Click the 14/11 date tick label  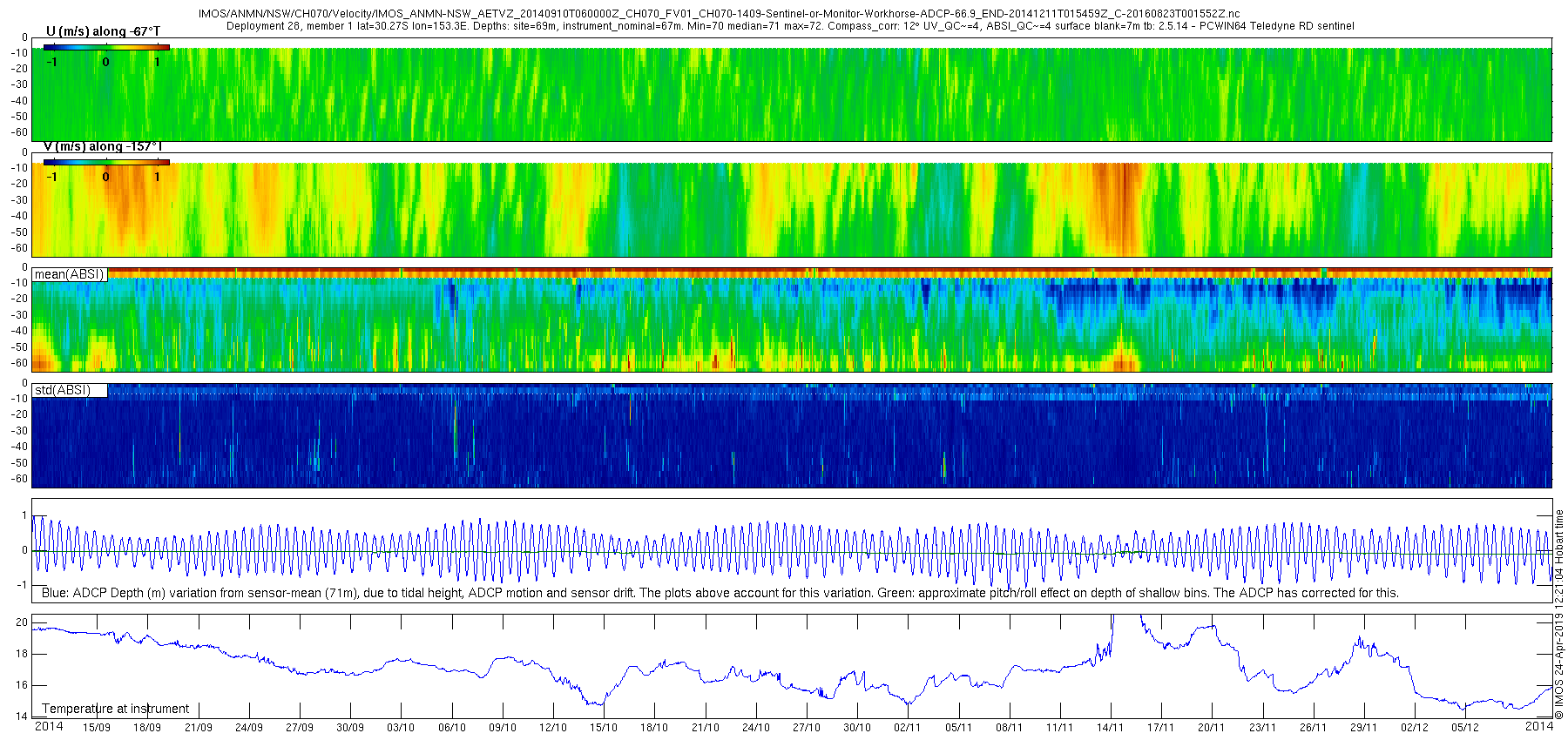click(1110, 728)
